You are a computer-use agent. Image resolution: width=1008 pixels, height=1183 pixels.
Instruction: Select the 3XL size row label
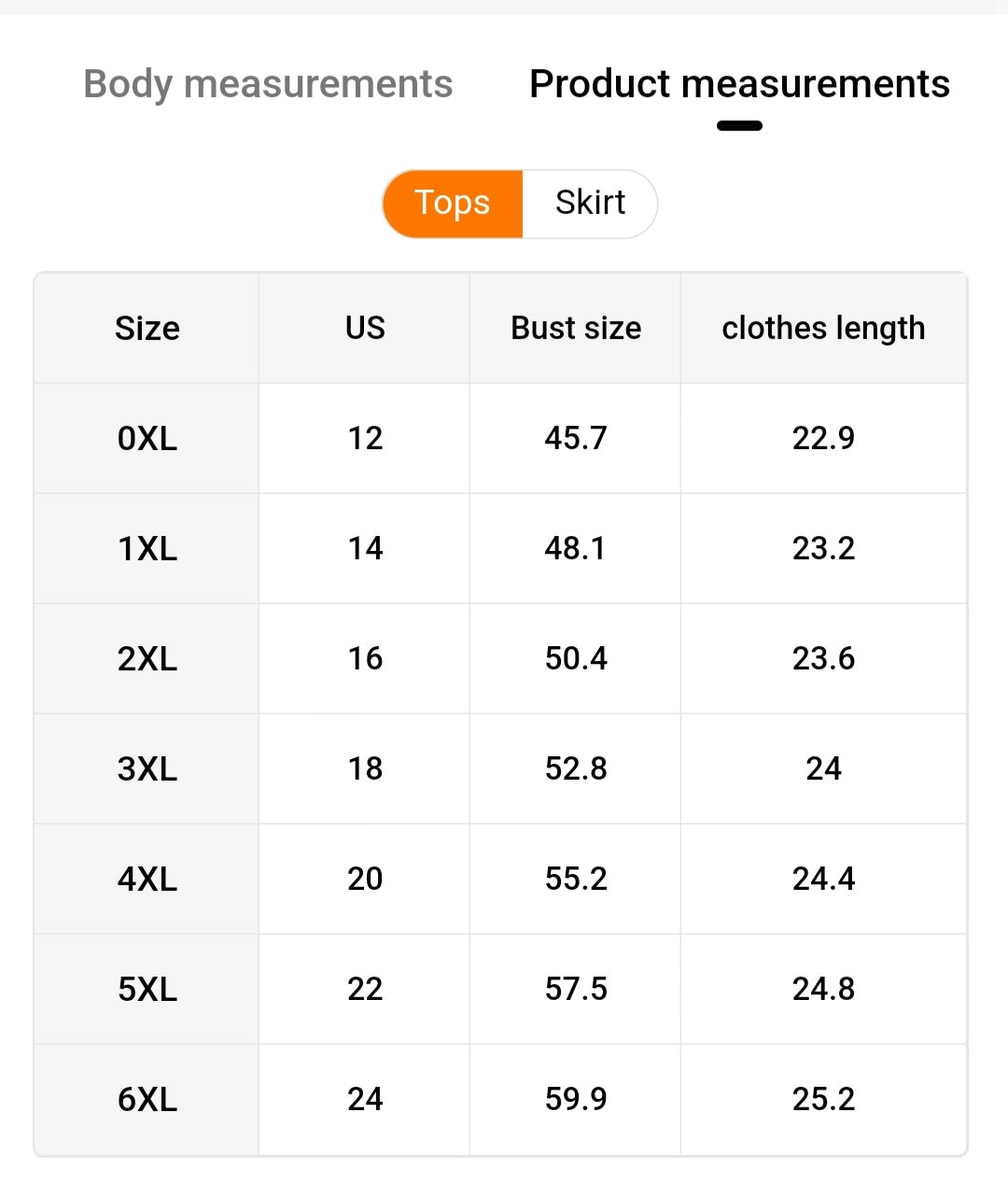coord(147,768)
